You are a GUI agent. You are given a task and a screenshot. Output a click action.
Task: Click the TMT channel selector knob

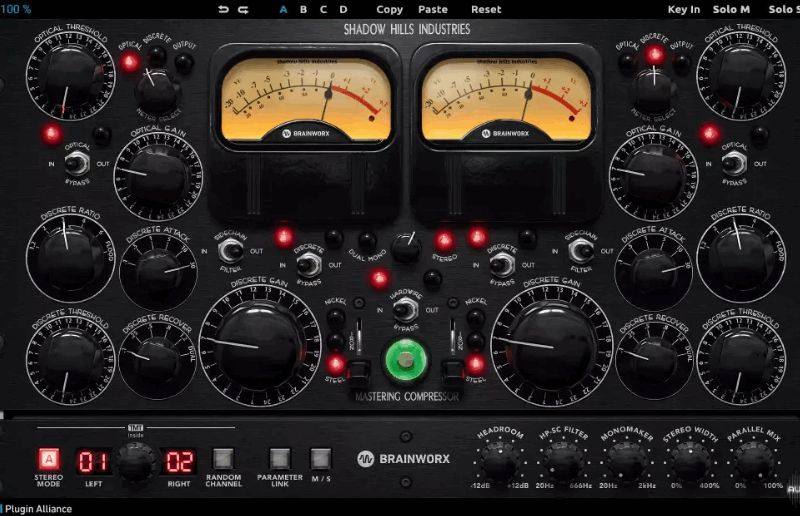coord(136,462)
